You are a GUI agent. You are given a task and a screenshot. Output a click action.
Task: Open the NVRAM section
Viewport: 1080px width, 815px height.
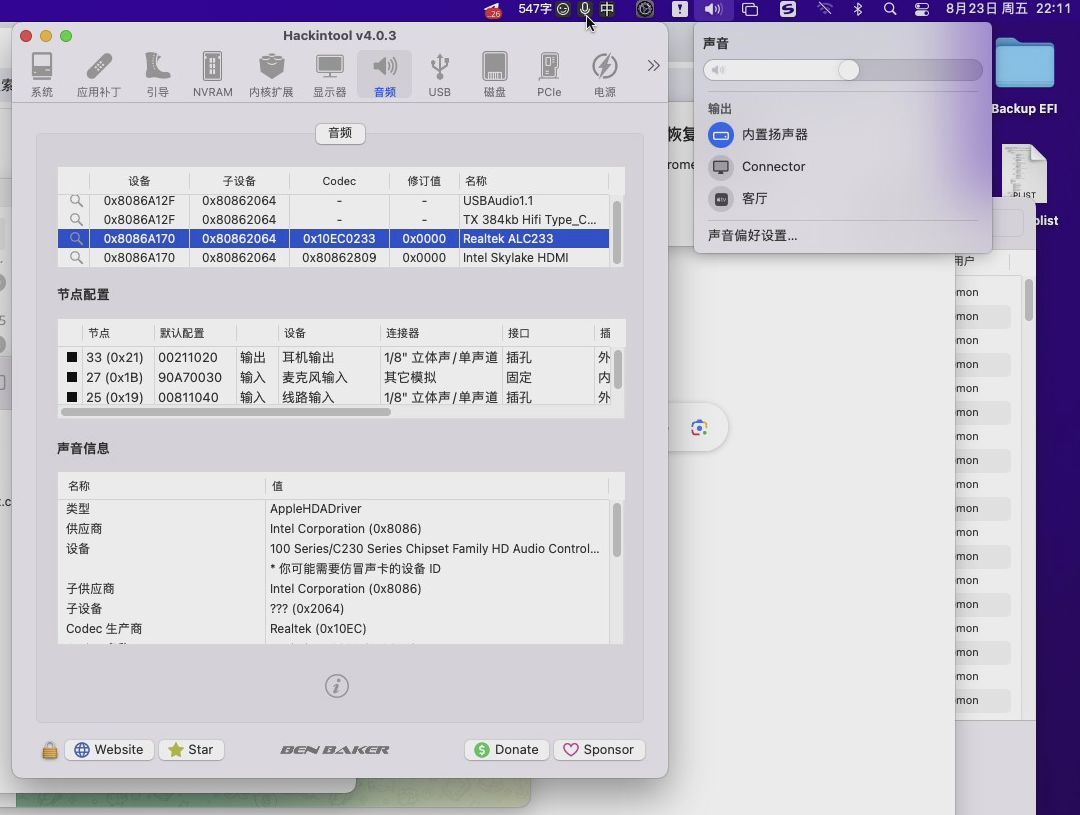(x=212, y=74)
